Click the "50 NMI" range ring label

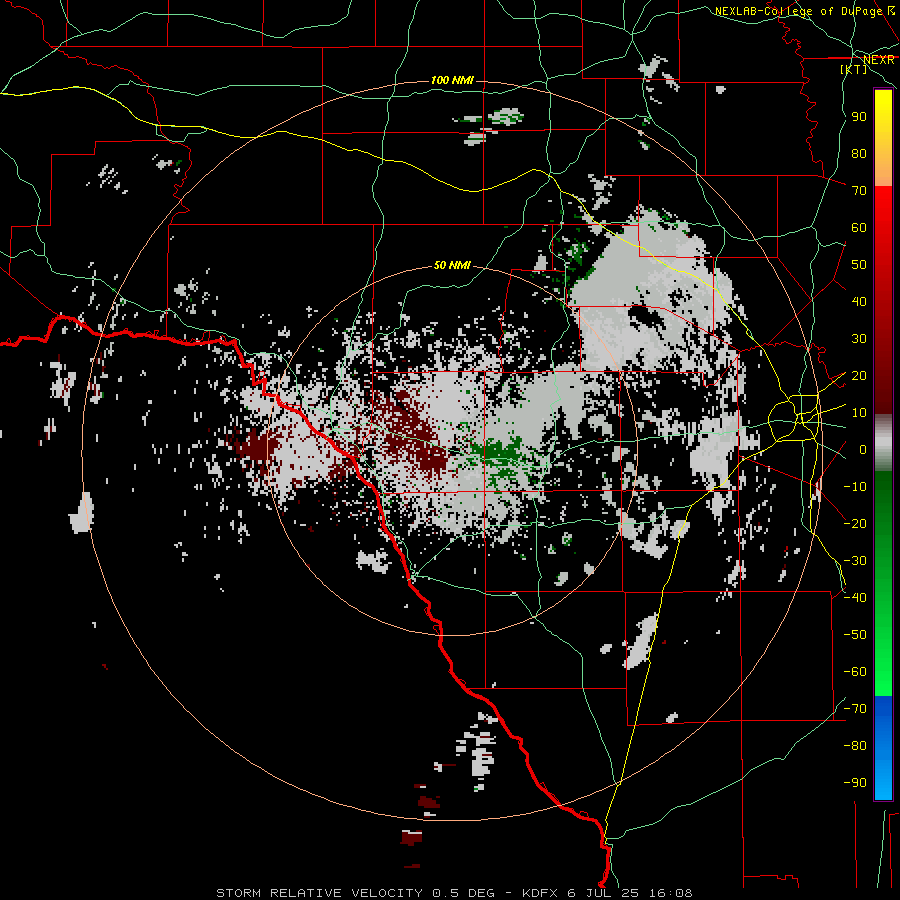(452, 265)
